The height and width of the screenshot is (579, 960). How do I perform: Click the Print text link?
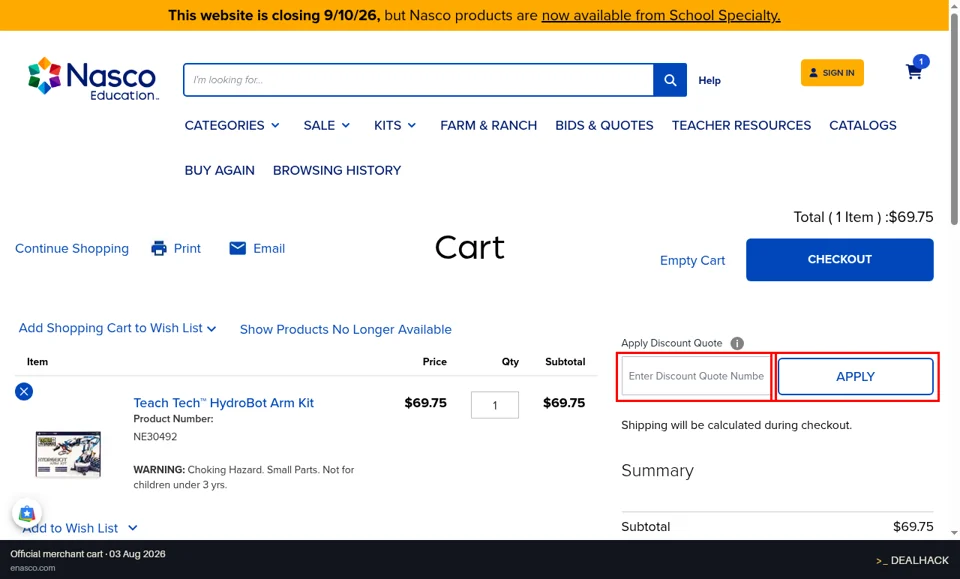tap(187, 248)
